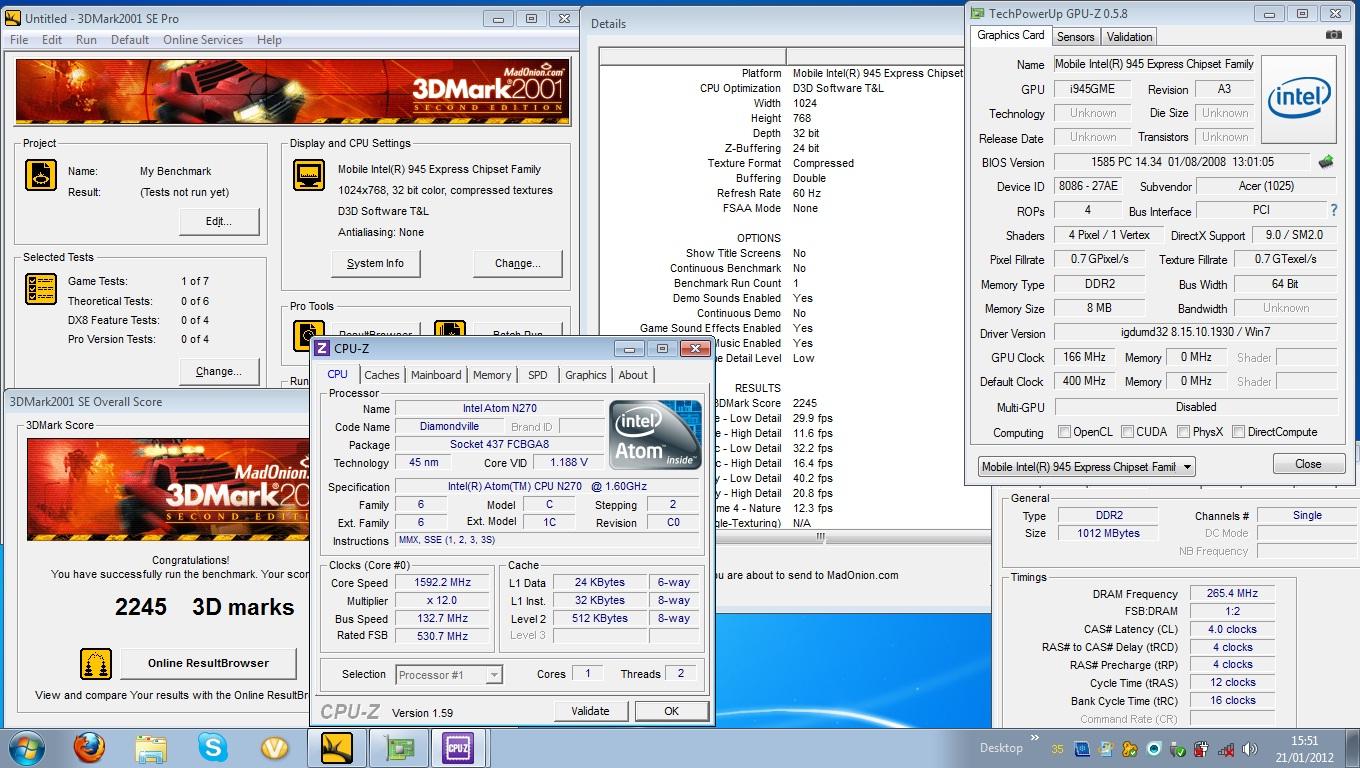Click the Bus Interface question mark icon
The image size is (1360, 768).
coord(1334,210)
